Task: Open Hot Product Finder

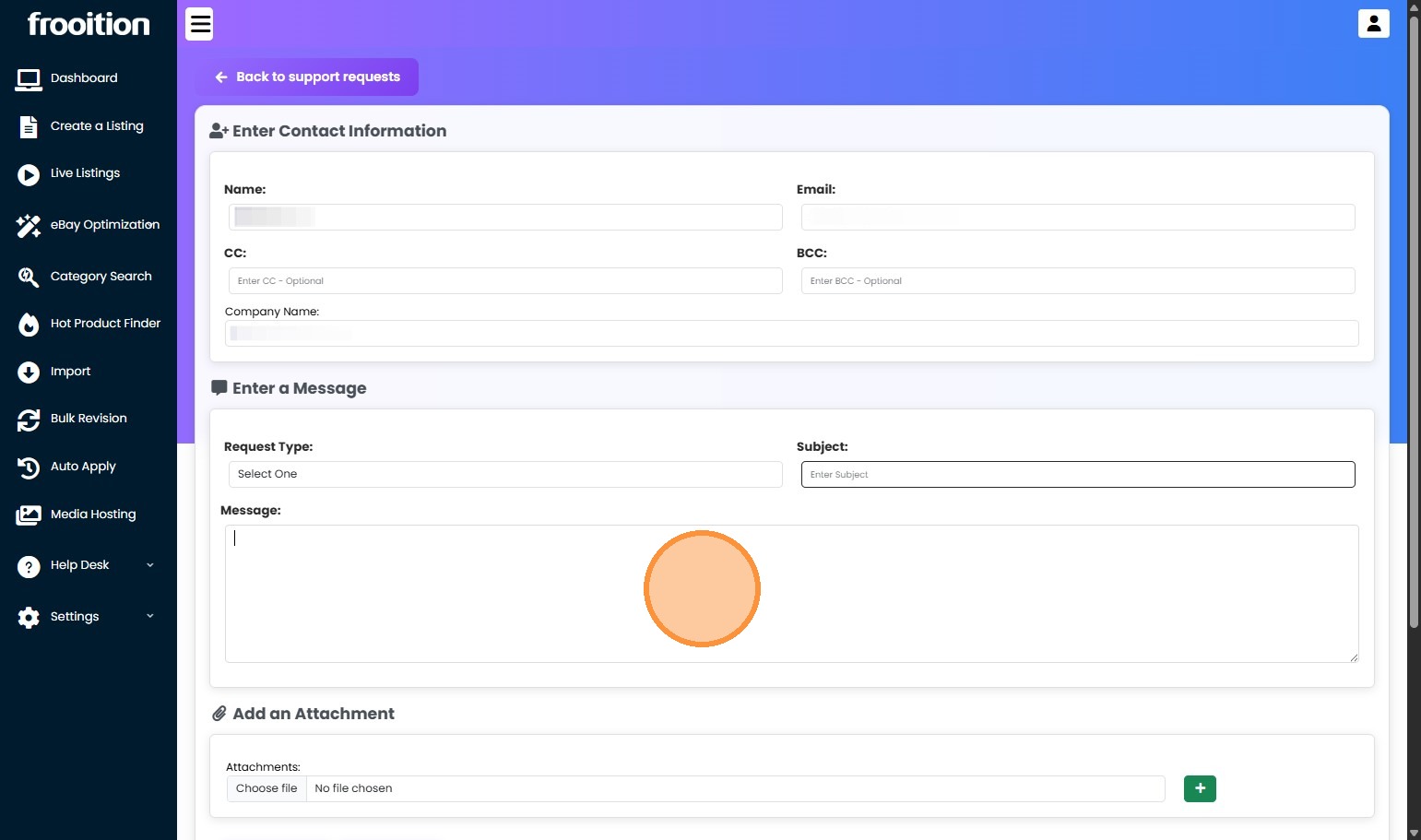Action: [105, 324]
